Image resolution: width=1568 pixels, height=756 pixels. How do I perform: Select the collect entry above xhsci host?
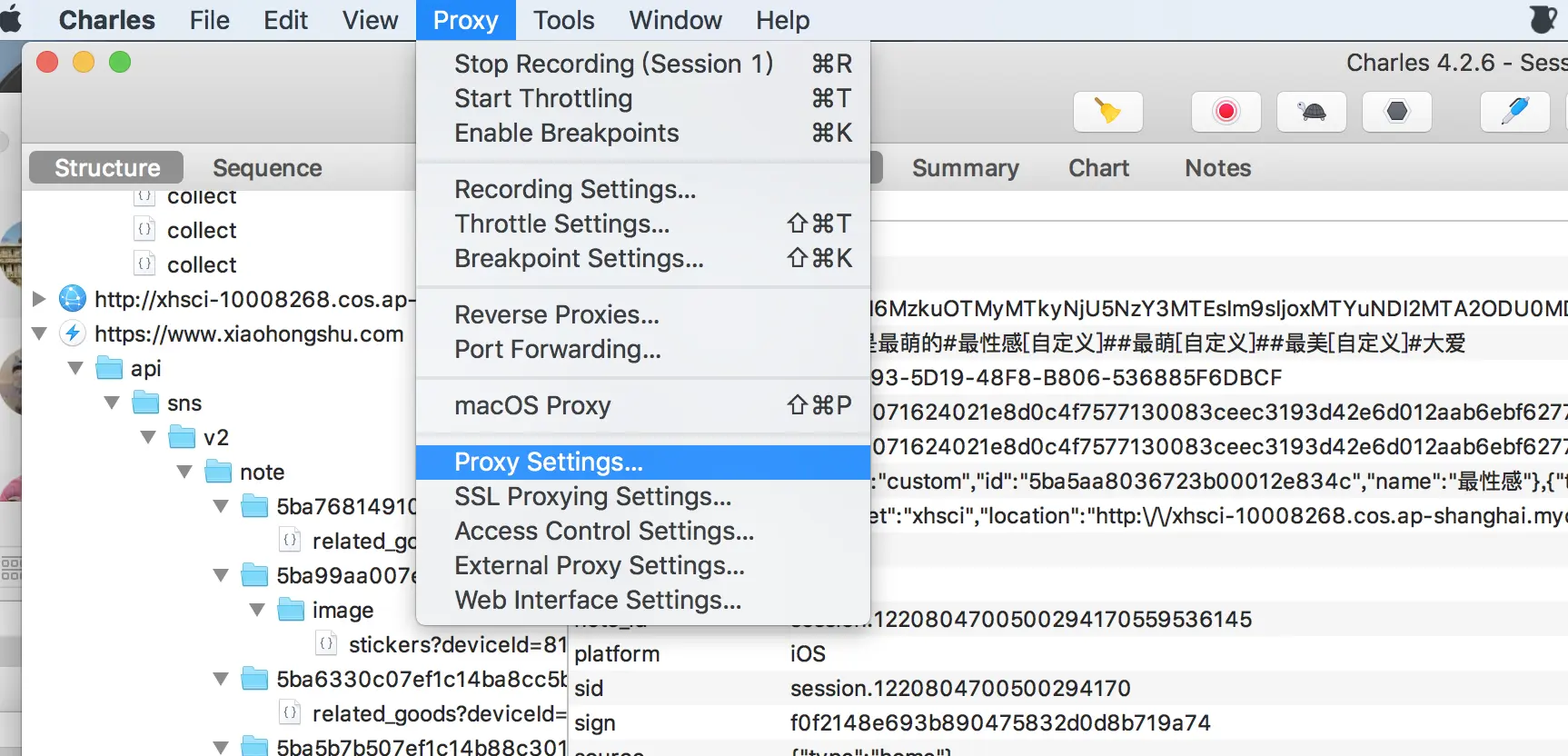[x=201, y=265]
